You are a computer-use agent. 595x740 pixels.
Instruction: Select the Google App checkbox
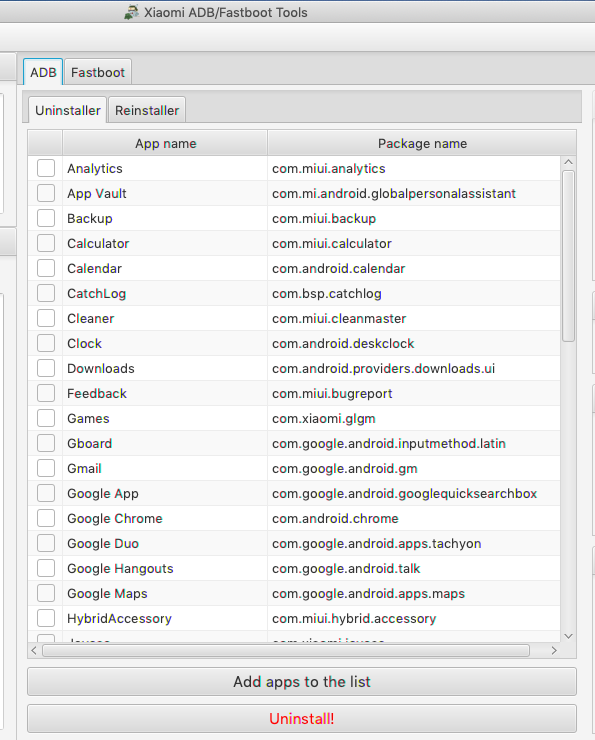coord(46,493)
